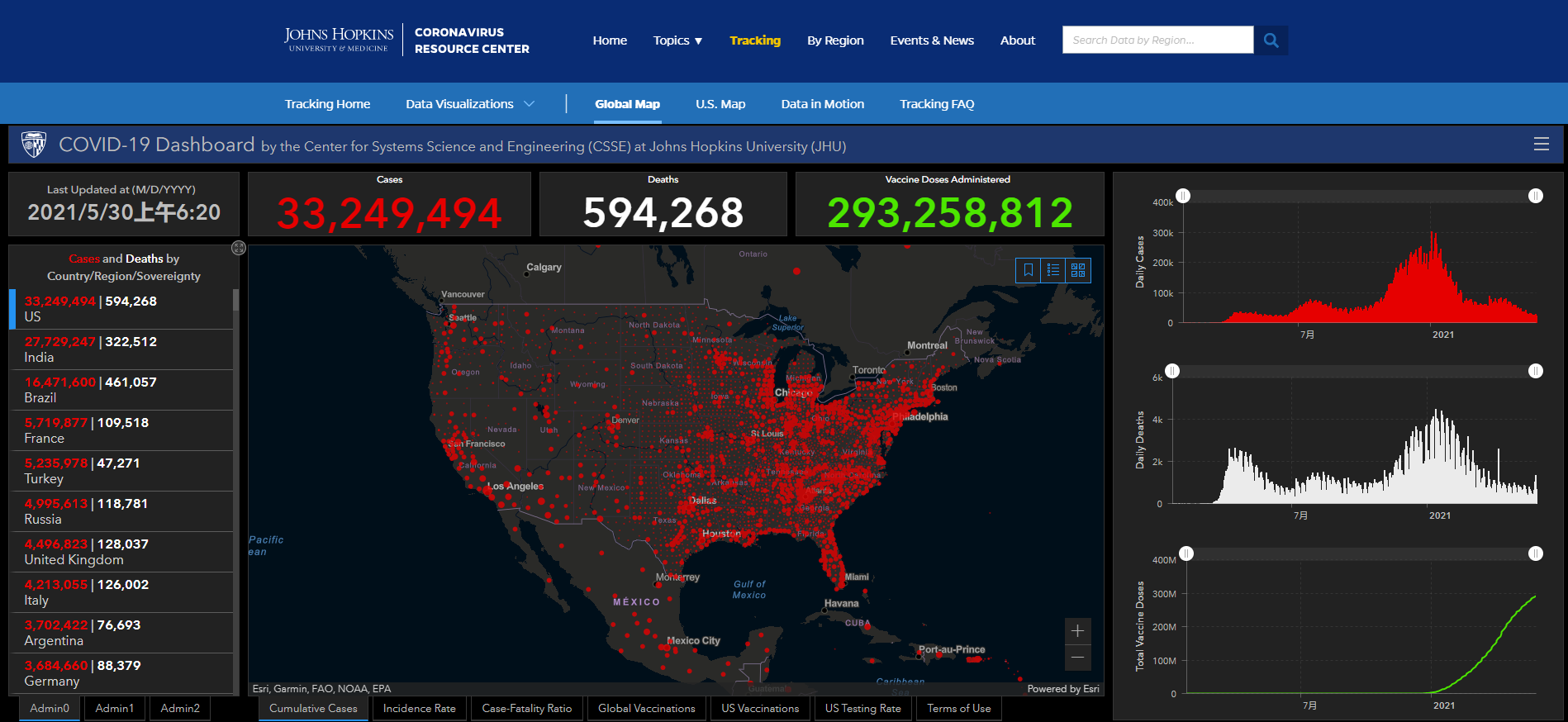The width and height of the screenshot is (1568, 722).
Task: Go to Tracking Home
Action: click(327, 104)
